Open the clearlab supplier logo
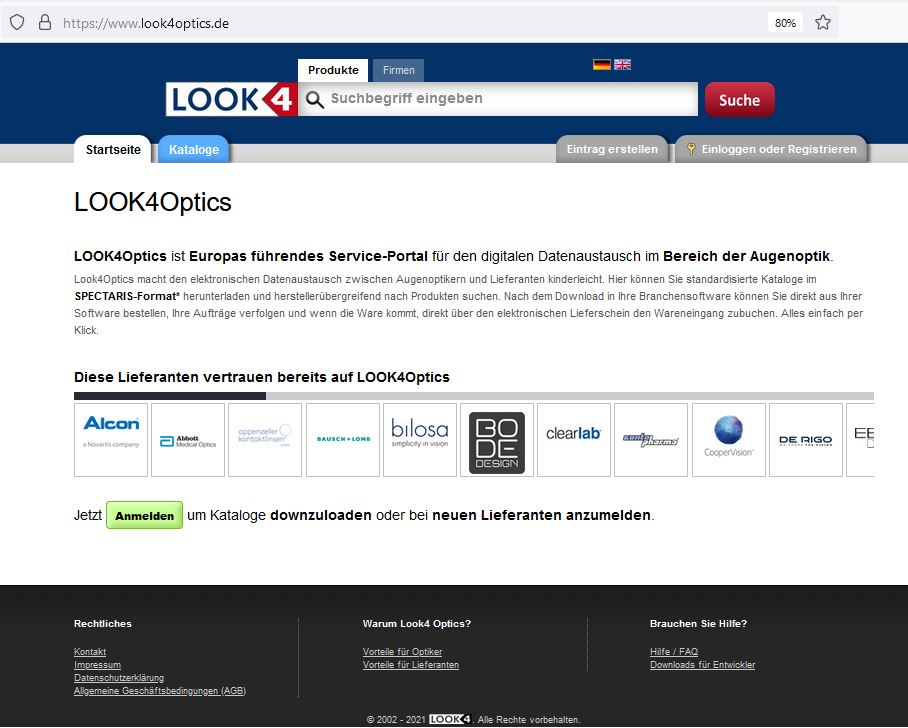The image size is (908, 728). [x=574, y=440]
